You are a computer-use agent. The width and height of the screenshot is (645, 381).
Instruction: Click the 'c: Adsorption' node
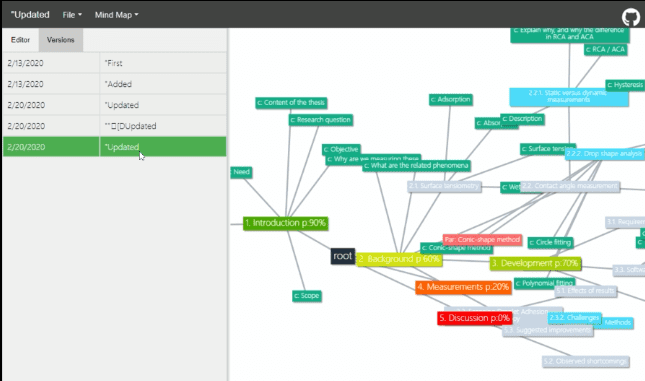450,100
